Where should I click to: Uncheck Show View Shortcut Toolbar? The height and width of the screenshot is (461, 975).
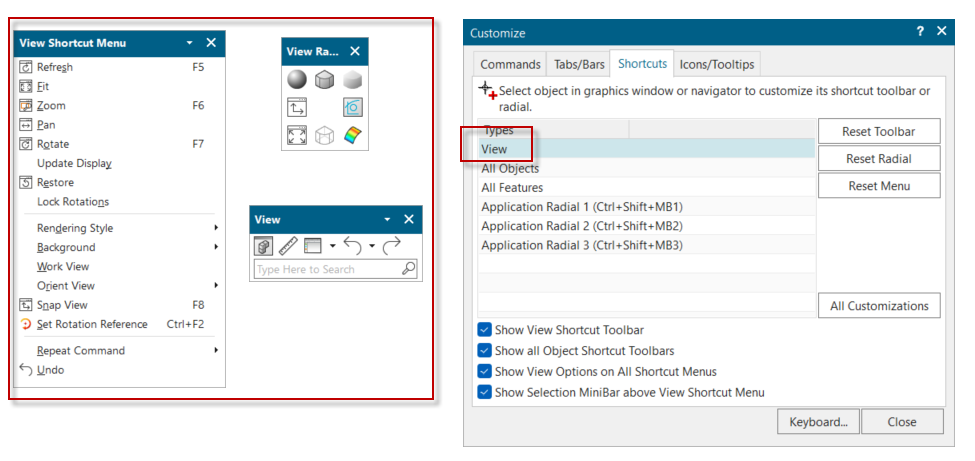[x=485, y=330]
